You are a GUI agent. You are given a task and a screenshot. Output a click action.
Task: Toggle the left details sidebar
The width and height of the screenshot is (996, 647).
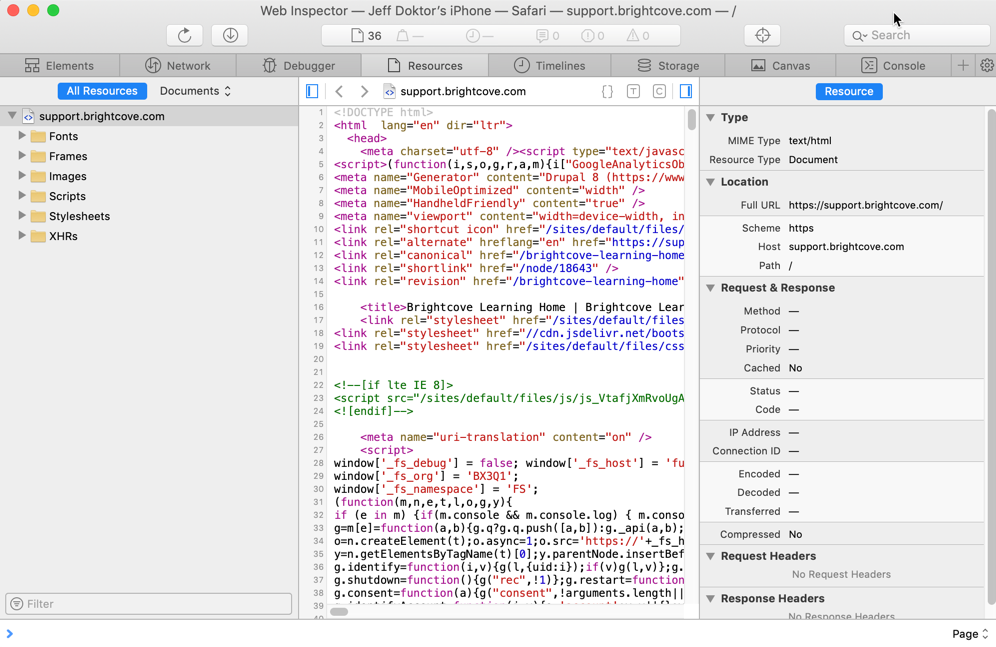tap(311, 90)
